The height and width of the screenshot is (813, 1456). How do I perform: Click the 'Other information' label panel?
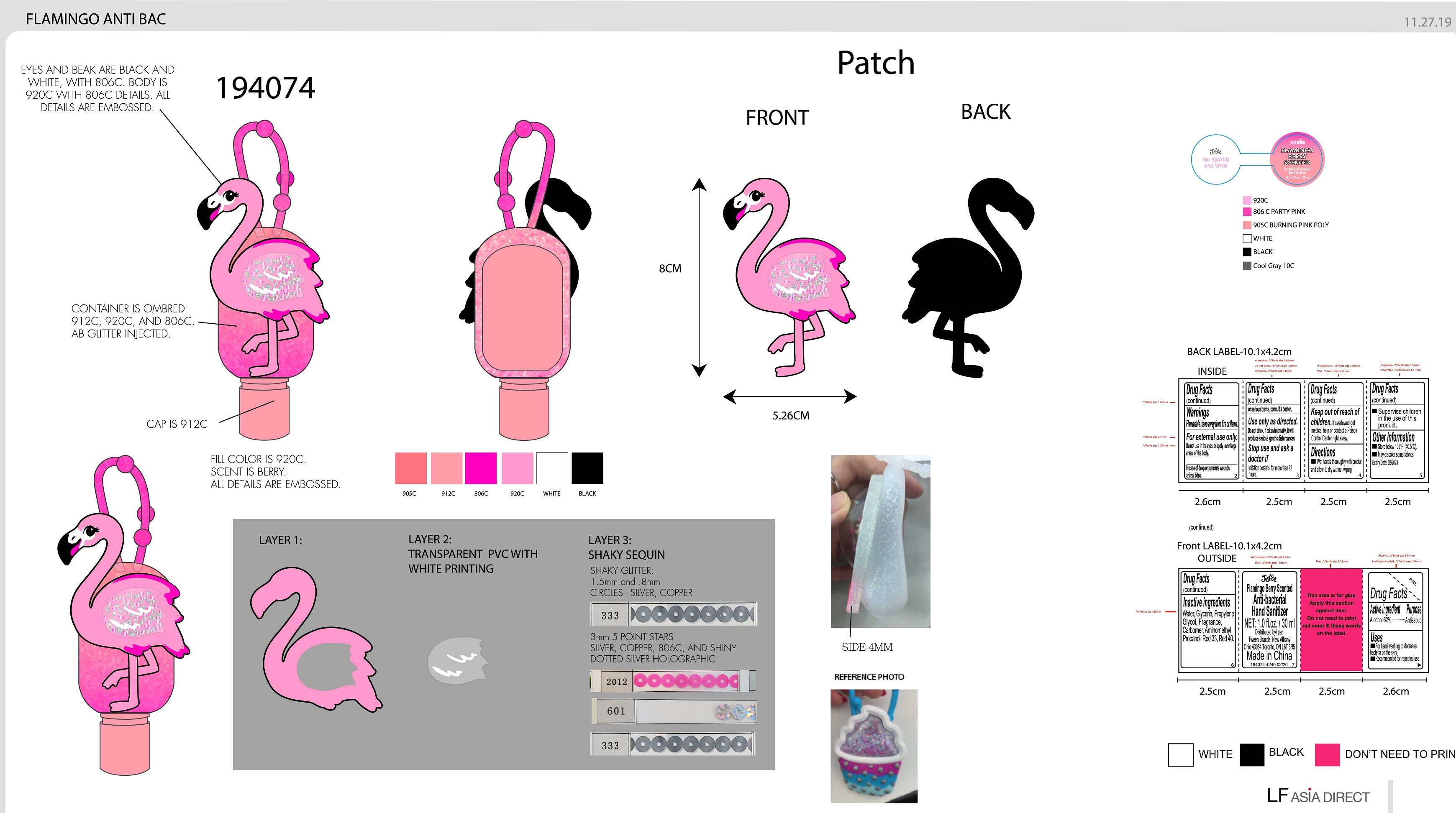pyautogui.click(x=1397, y=430)
